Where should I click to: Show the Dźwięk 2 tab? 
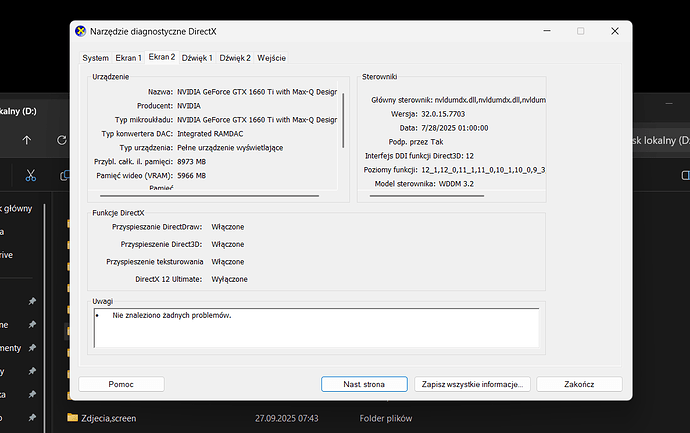pos(236,58)
